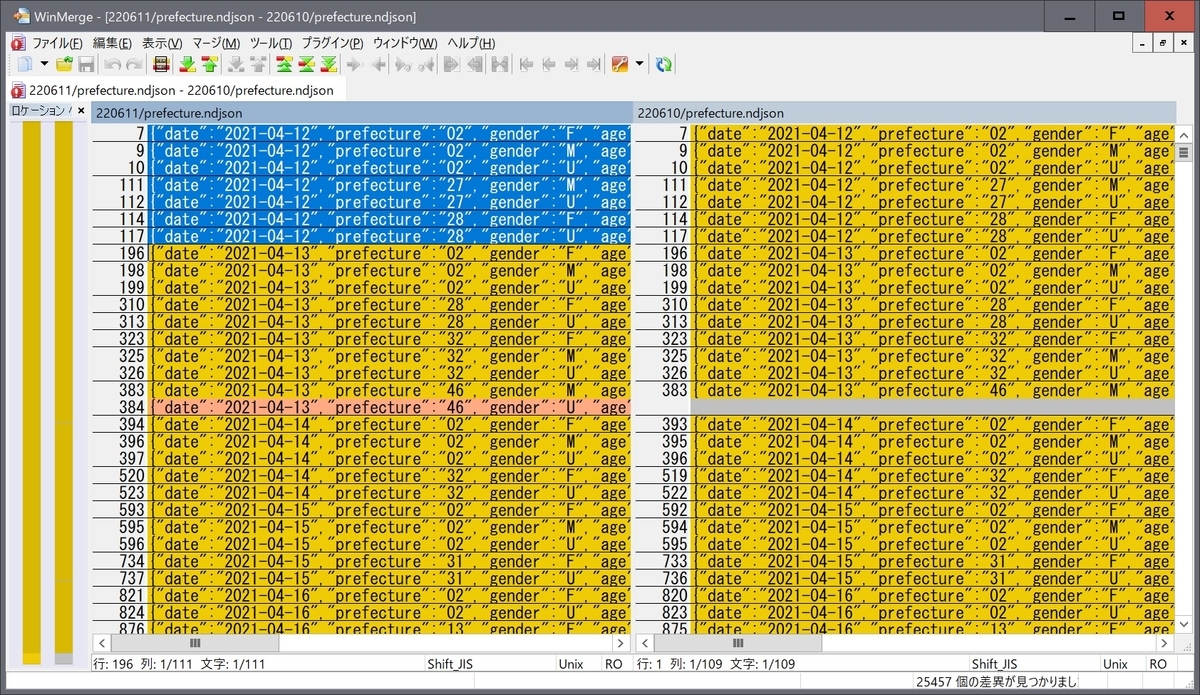
Task: Click the Open folder icon
Action: (65, 64)
